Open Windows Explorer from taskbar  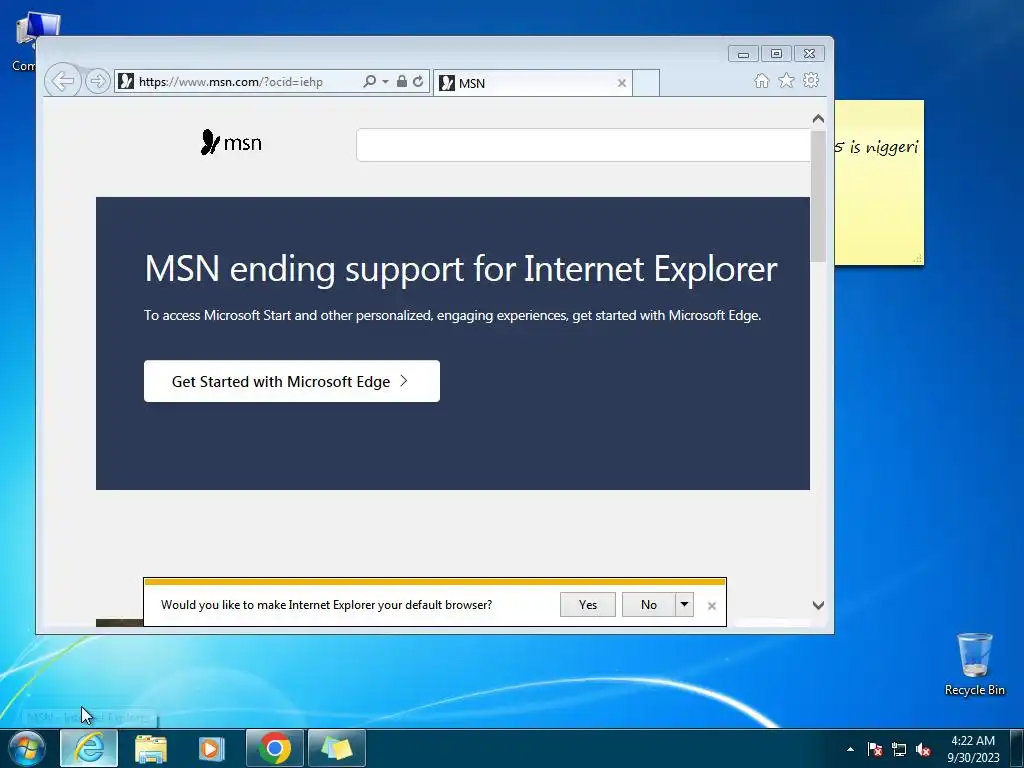[x=151, y=748]
